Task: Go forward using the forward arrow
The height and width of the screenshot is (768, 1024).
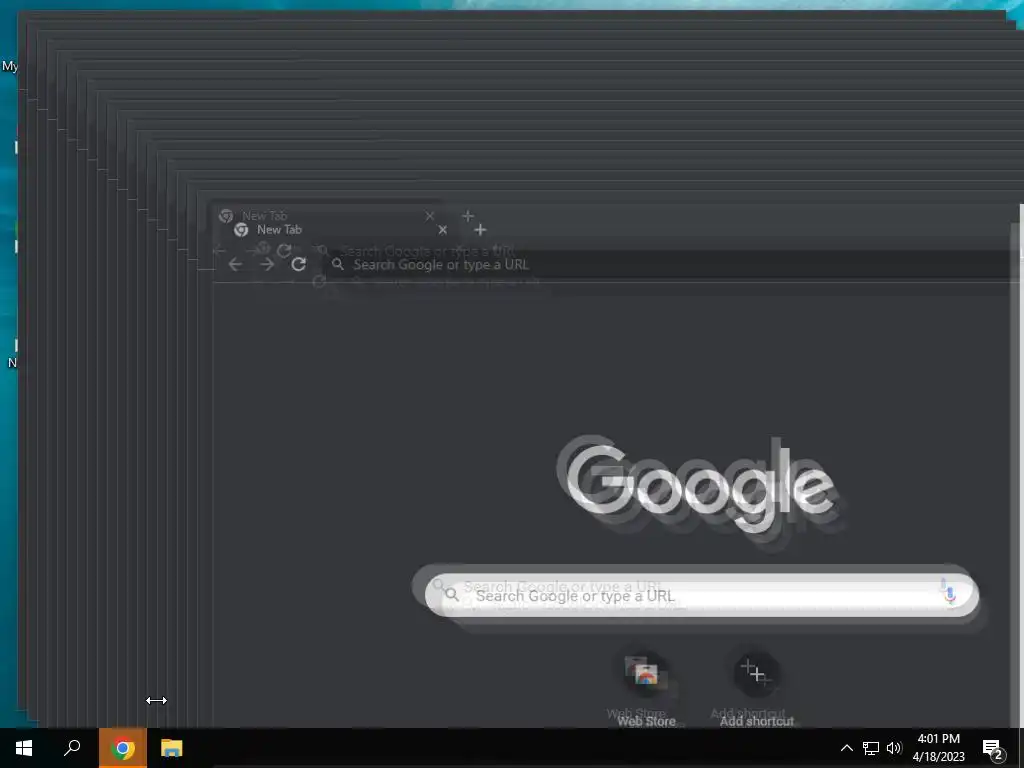Action: pyautogui.click(x=266, y=264)
